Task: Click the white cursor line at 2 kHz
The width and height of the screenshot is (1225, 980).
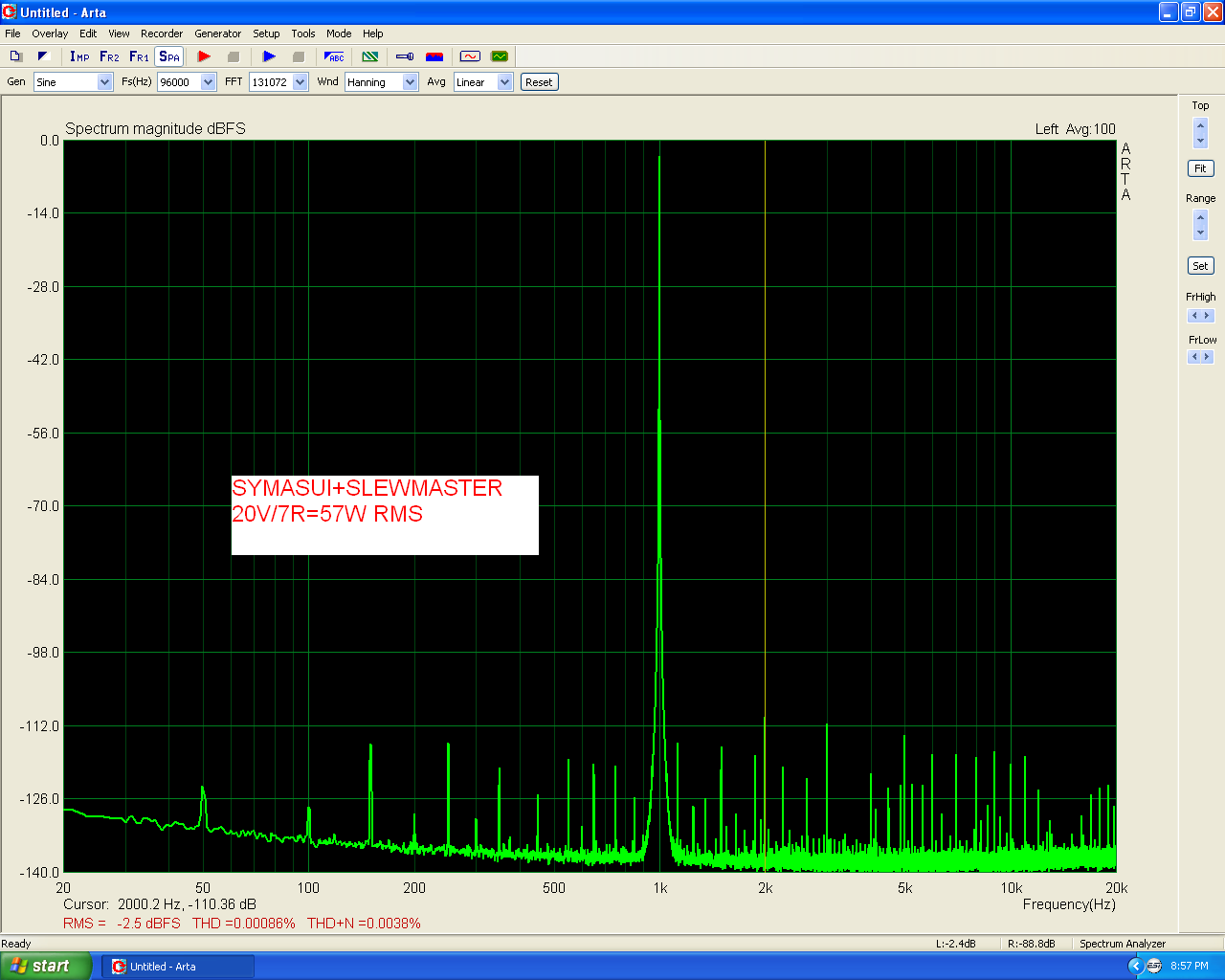Action: coord(765,431)
